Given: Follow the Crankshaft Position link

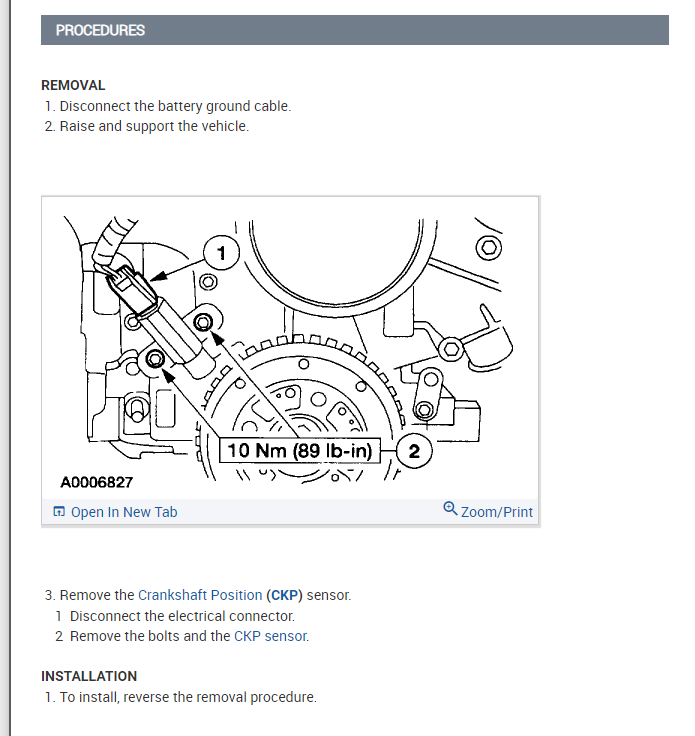Looking at the screenshot, I should coord(200,595).
